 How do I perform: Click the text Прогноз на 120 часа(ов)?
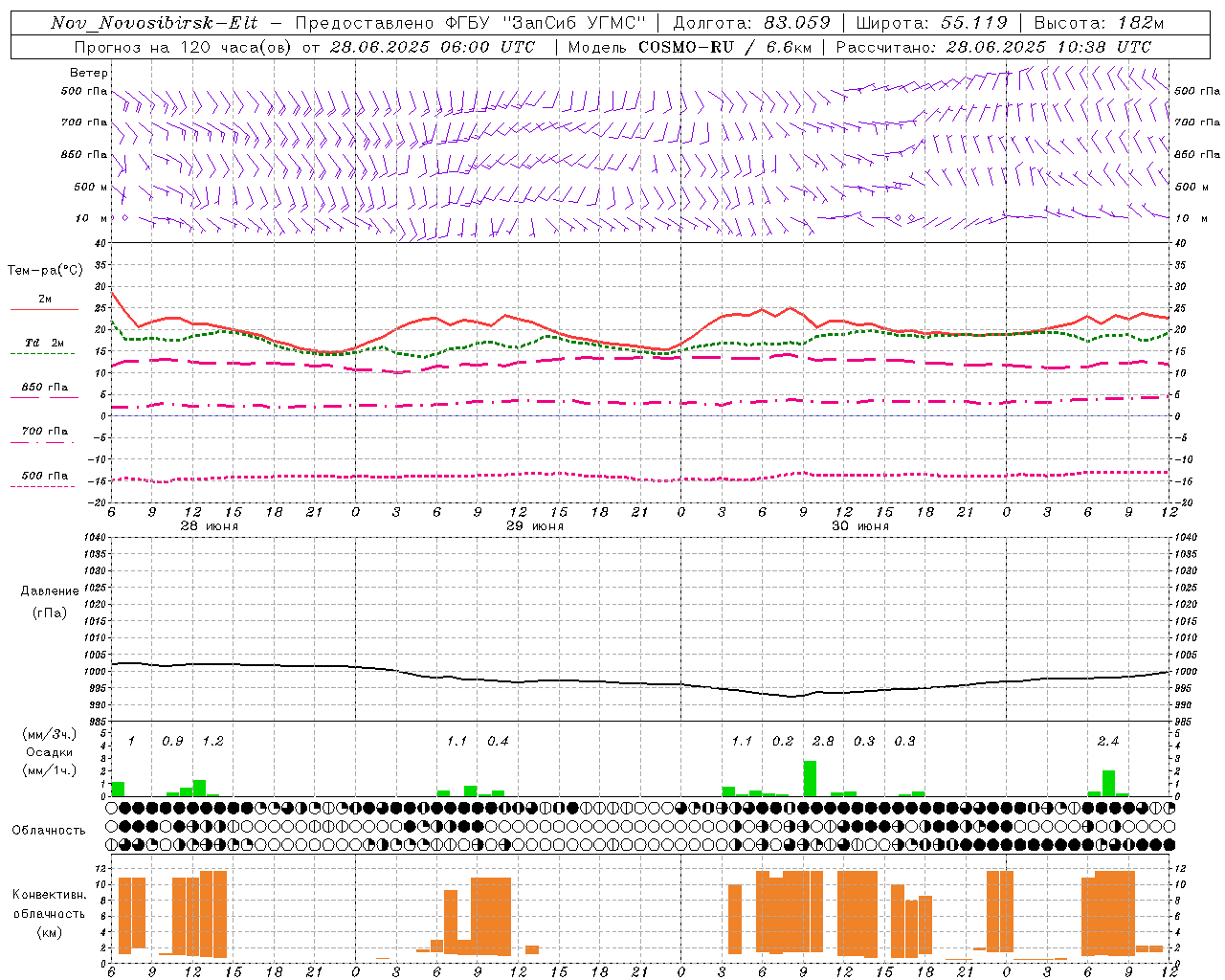(185, 47)
